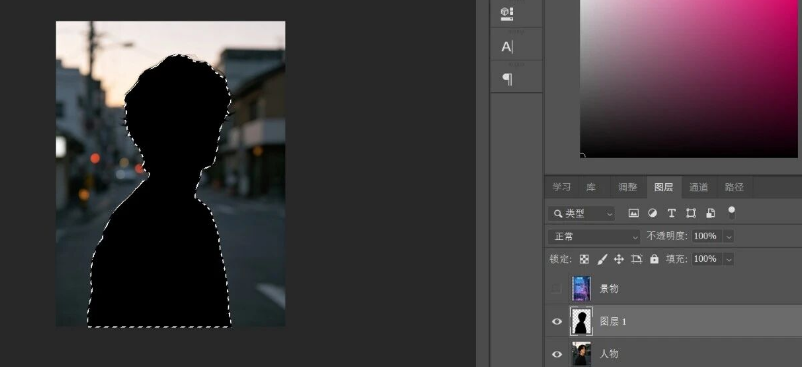This screenshot has width=802, height=367.
Task: Switch to the 库 tab
Action: [591, 187]
